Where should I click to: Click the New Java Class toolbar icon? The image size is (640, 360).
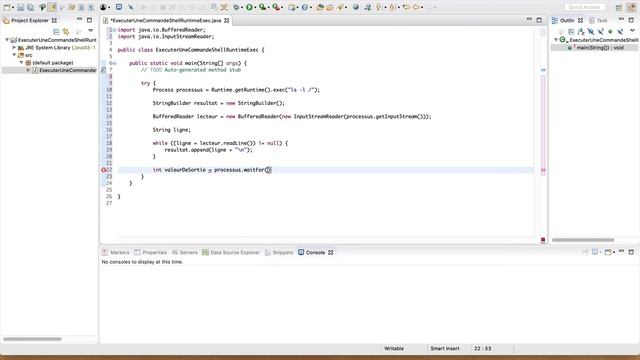[304, 7]
